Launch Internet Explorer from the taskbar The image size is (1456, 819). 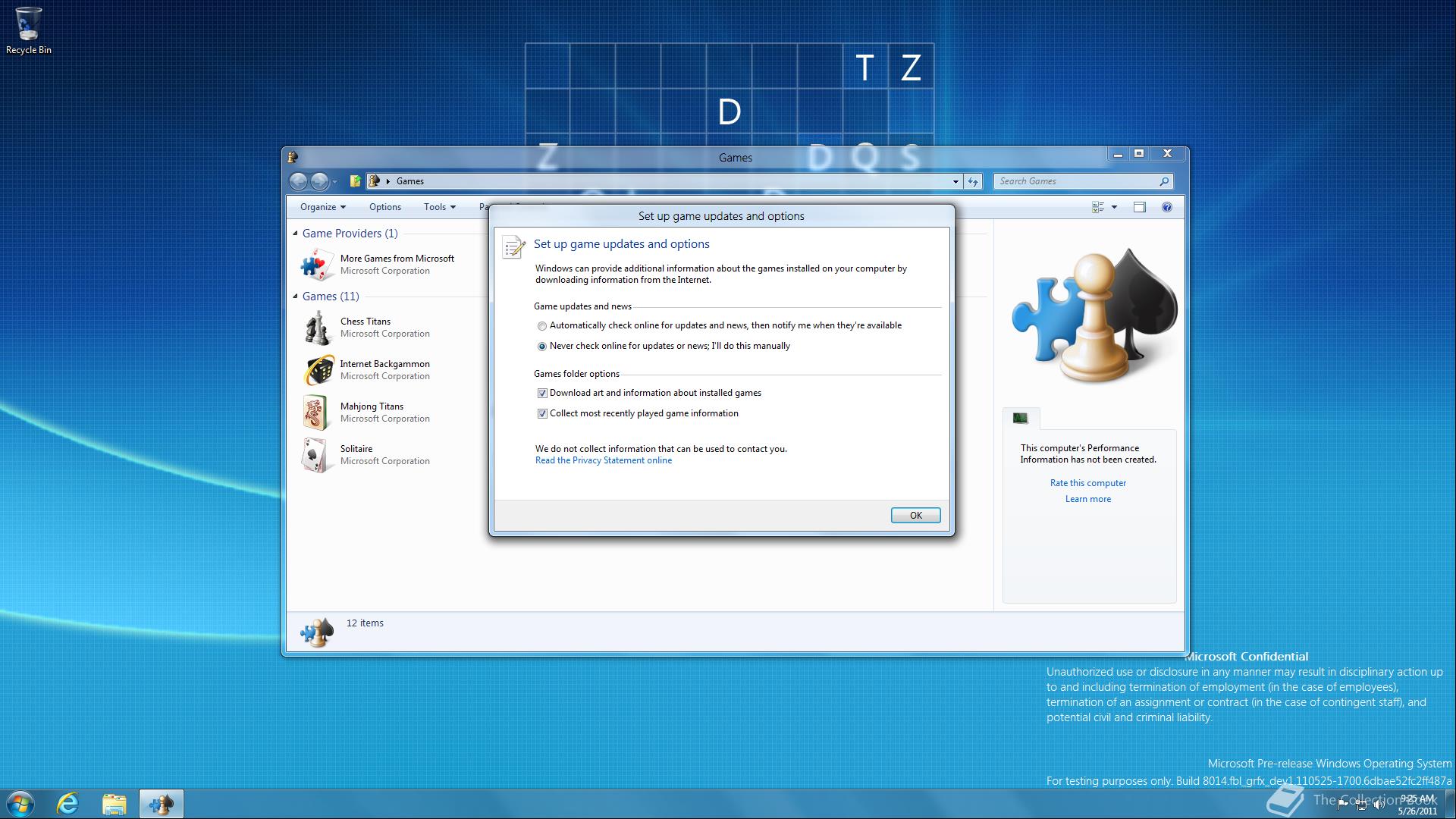(68, 804)
